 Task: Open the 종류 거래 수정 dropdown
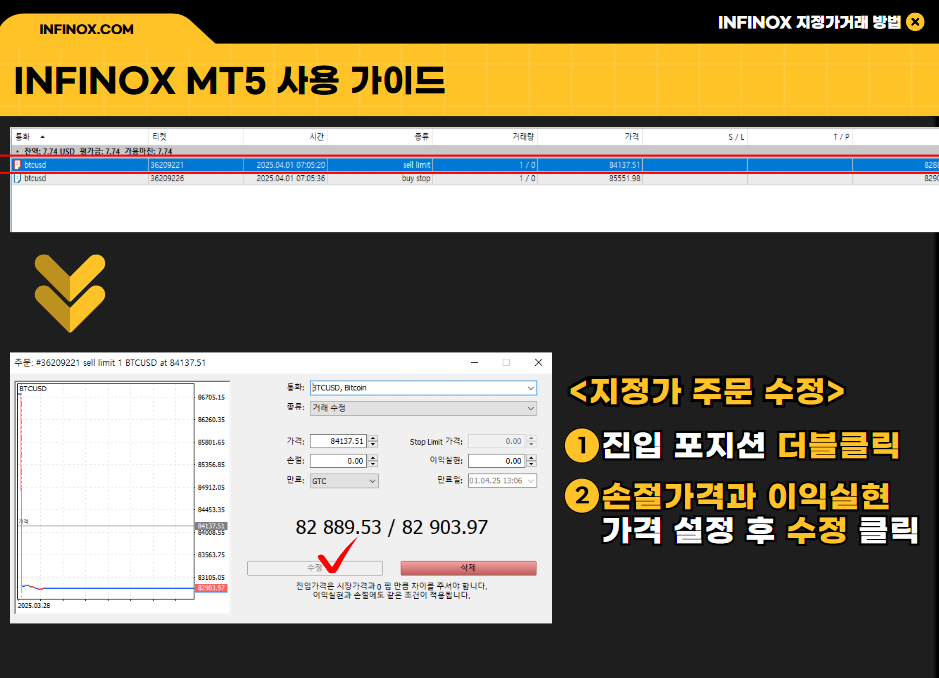(423, 408)
